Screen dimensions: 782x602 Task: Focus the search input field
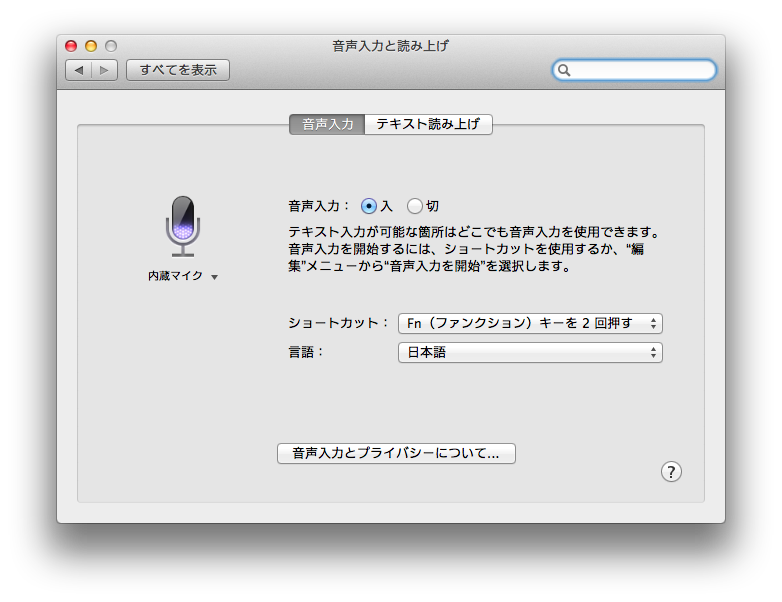(642, 70)
